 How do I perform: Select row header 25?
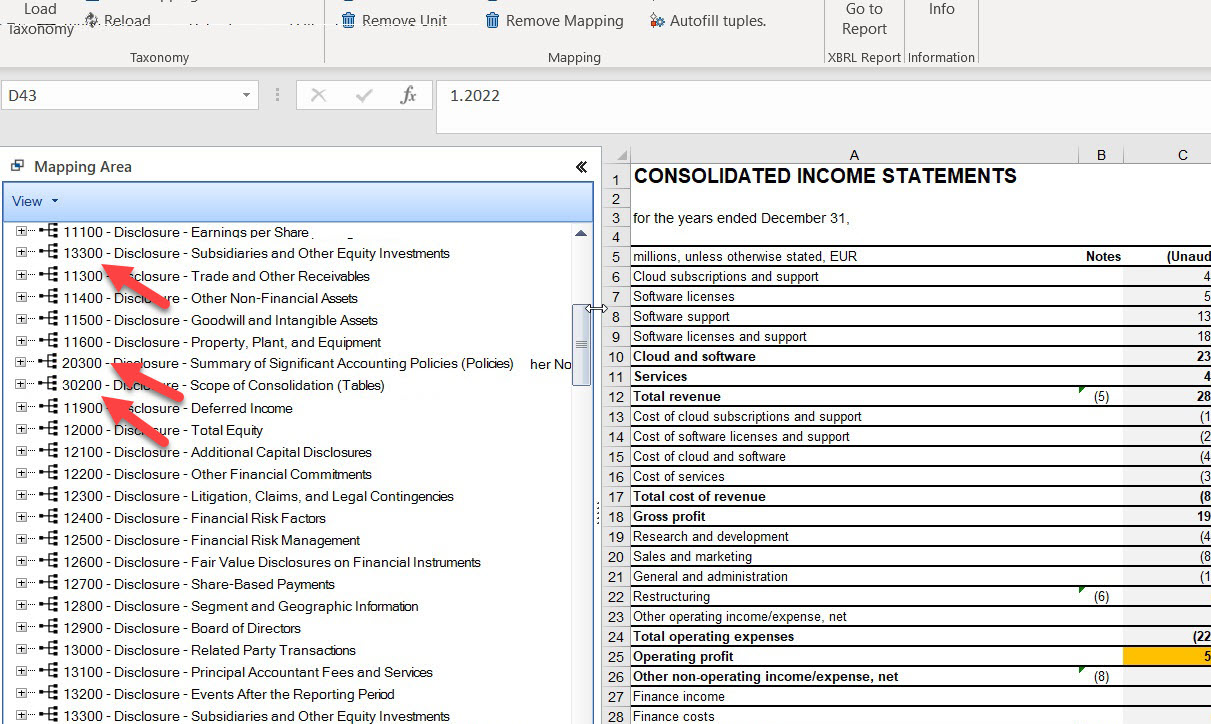coord(616,656)
